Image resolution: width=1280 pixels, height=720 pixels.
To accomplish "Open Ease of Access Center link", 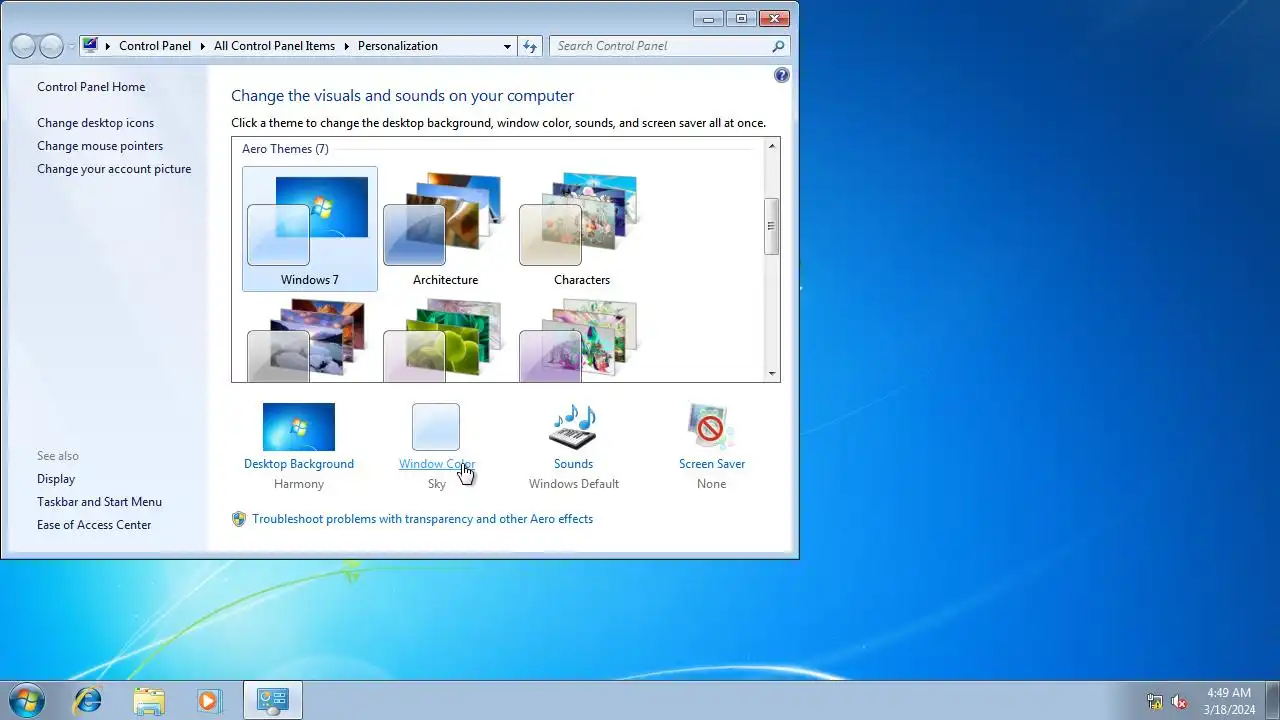I will tap(94, 525).
